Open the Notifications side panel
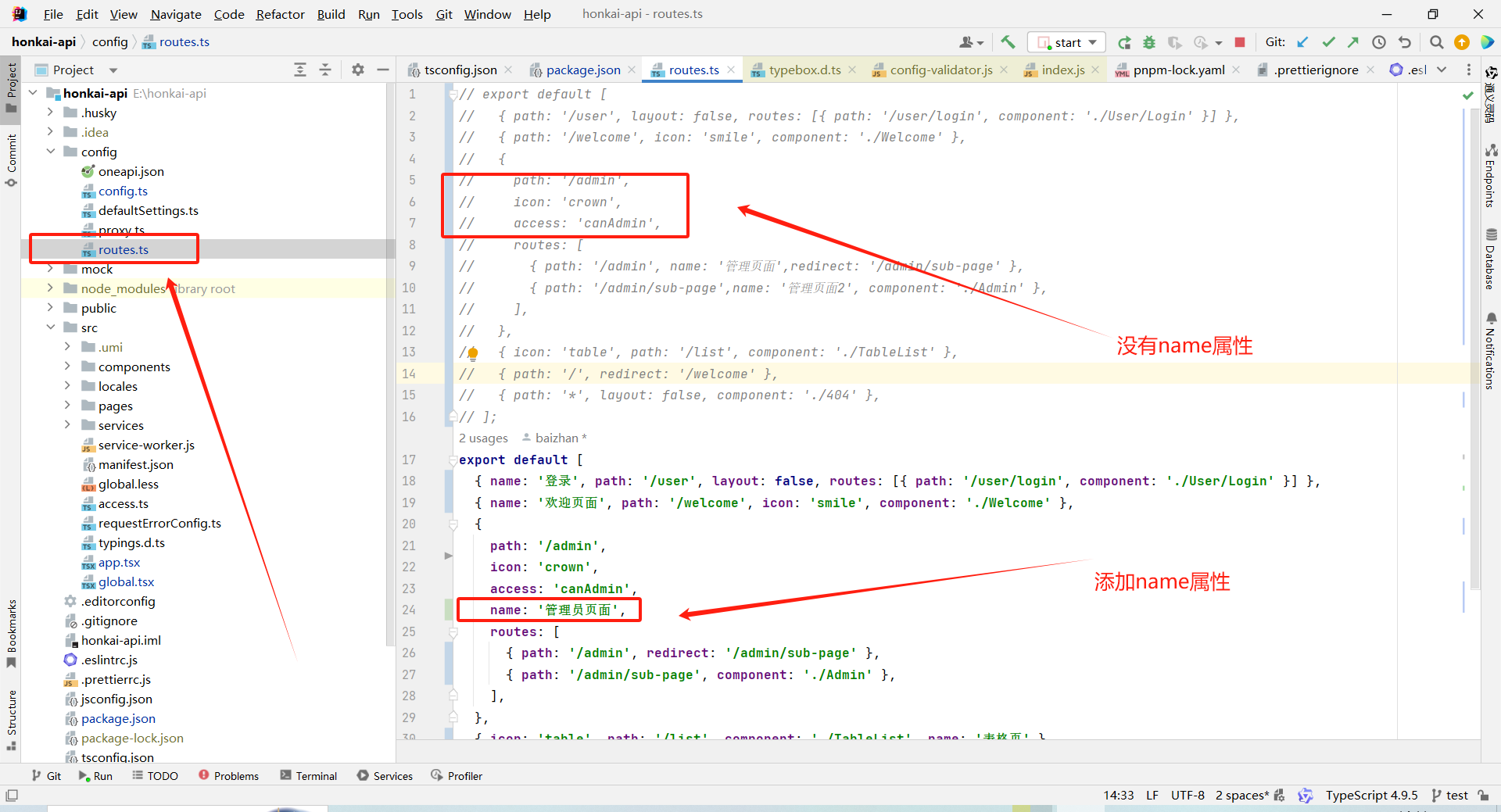Screen dimensions: 1501x812 point(1491,350)
